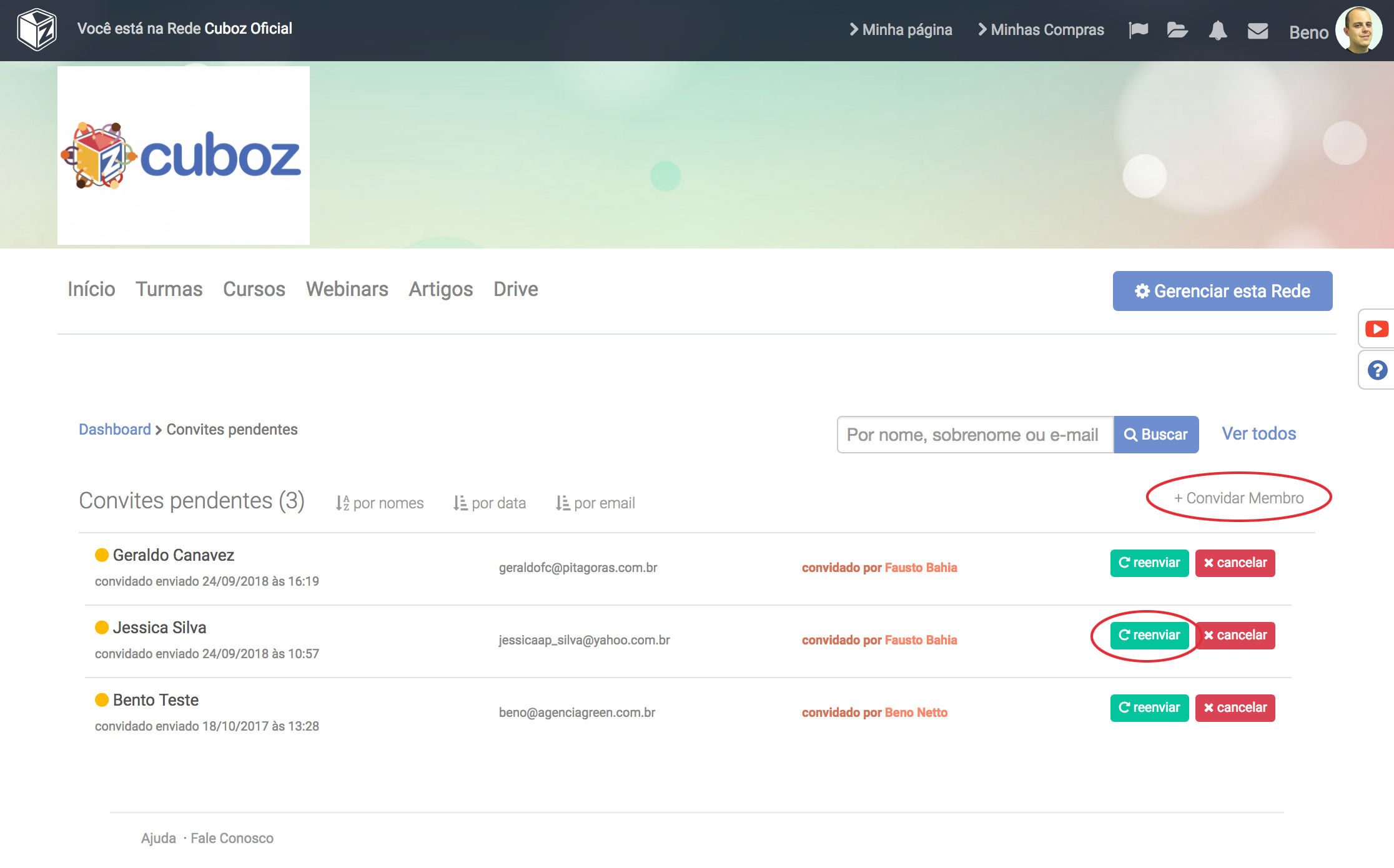1394x868 pixels.
Task: Sort invitations by 'por email'
Action: coord(595,503)
